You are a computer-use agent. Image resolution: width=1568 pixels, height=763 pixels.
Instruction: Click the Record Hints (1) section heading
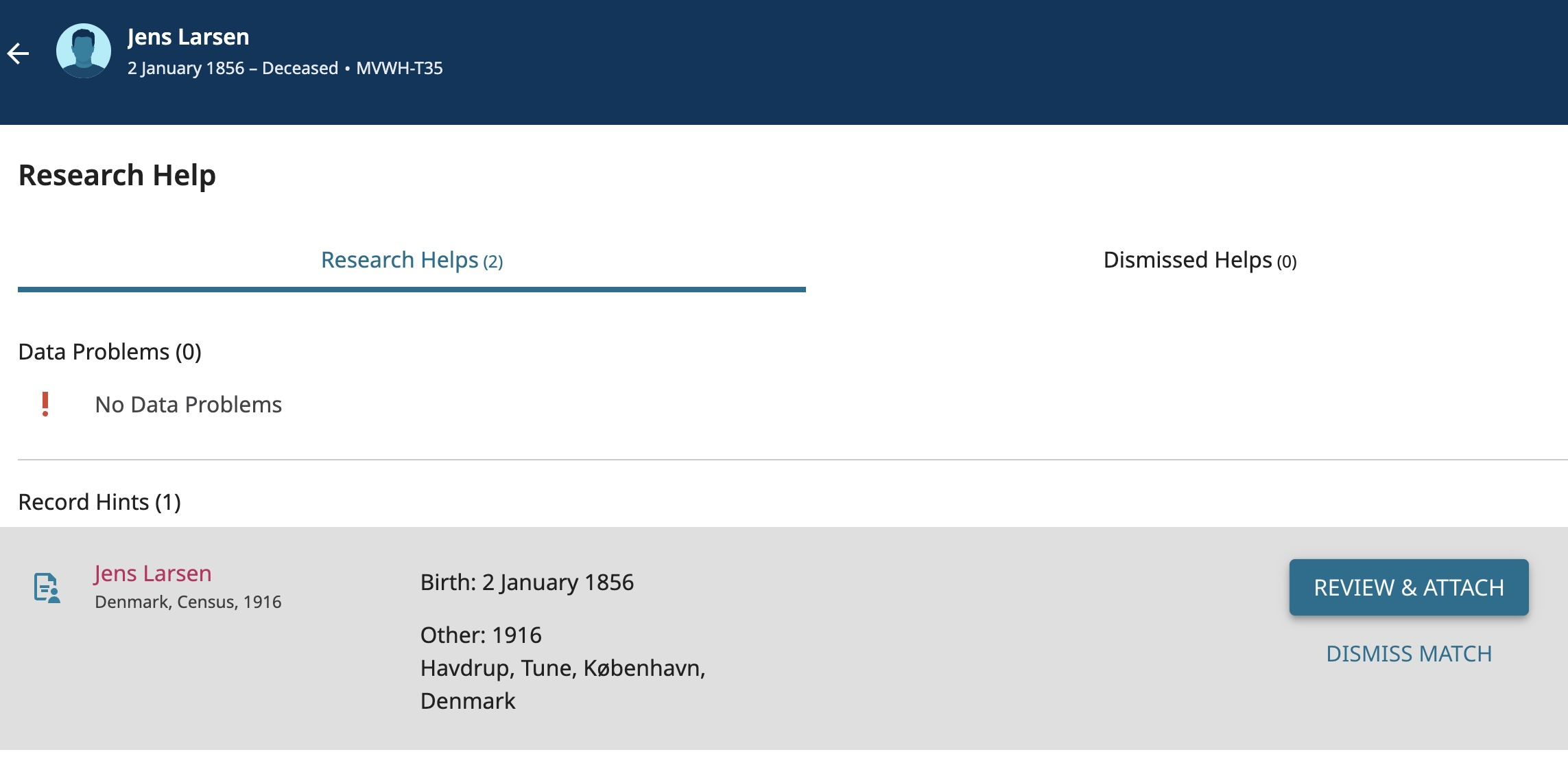coord(99,502)
